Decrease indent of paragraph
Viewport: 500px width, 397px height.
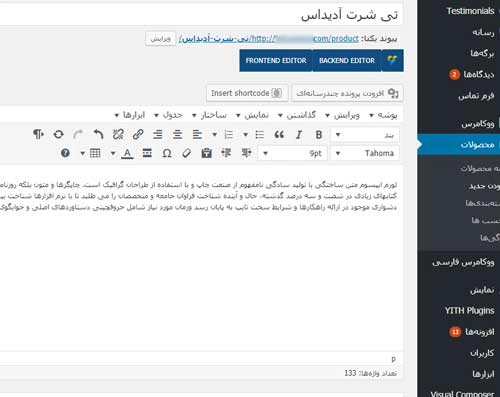(246, 153)
